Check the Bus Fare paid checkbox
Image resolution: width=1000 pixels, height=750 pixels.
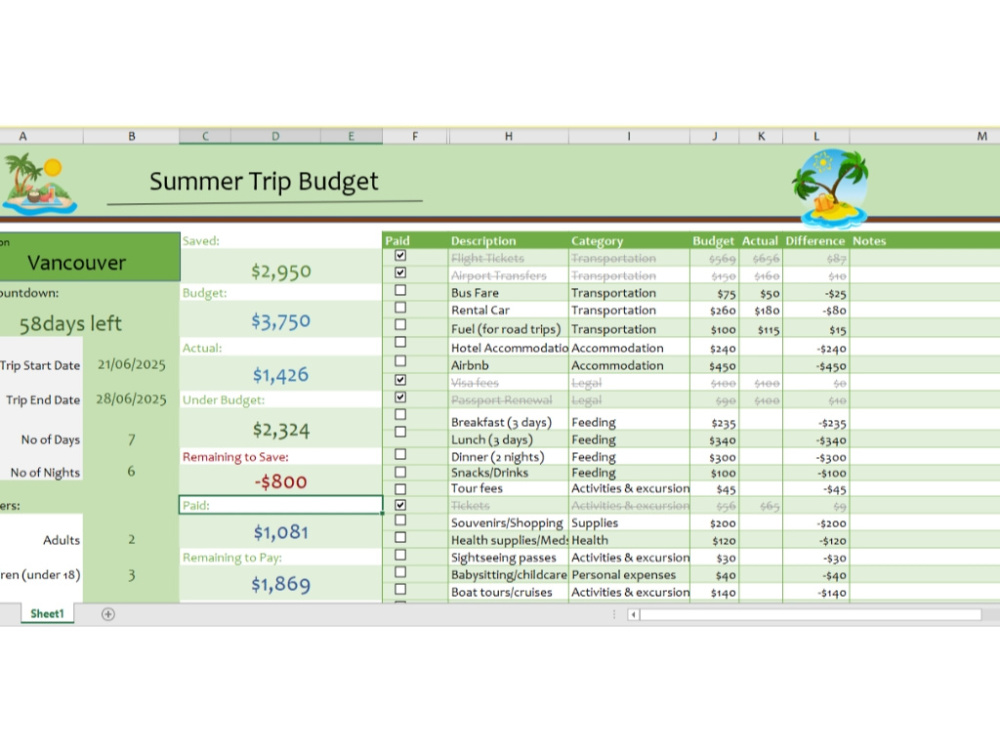pyautogui.click(x=401, y=290)
